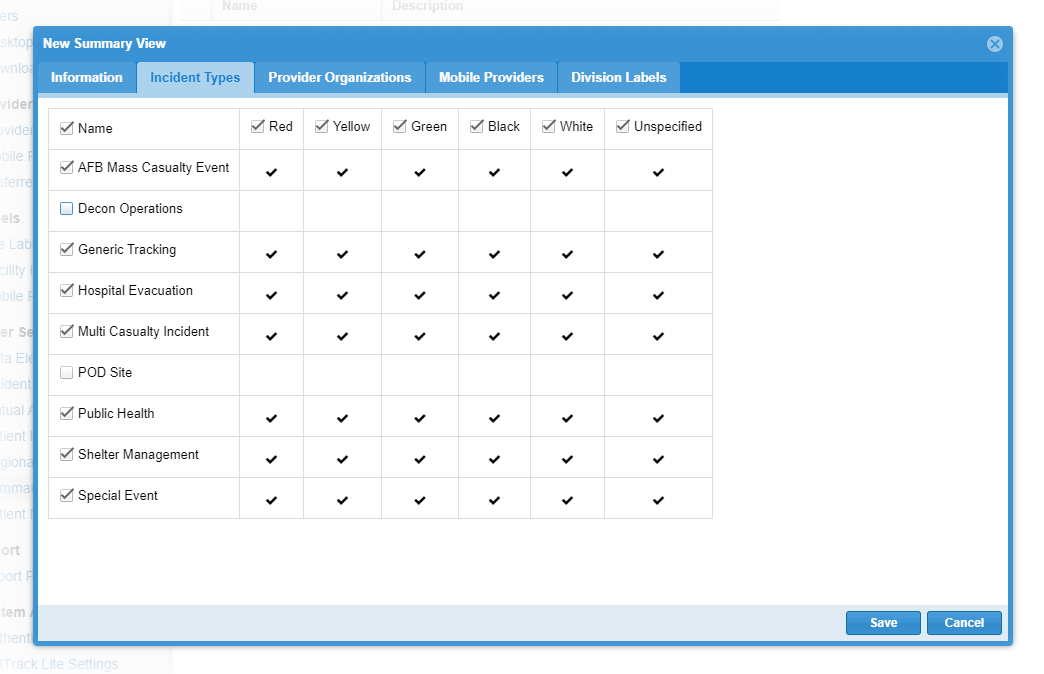The width and height of the screenshot is (1044, 674).
Task: Click Green checkmark in Public Health row
Action: tap(419, 418)
